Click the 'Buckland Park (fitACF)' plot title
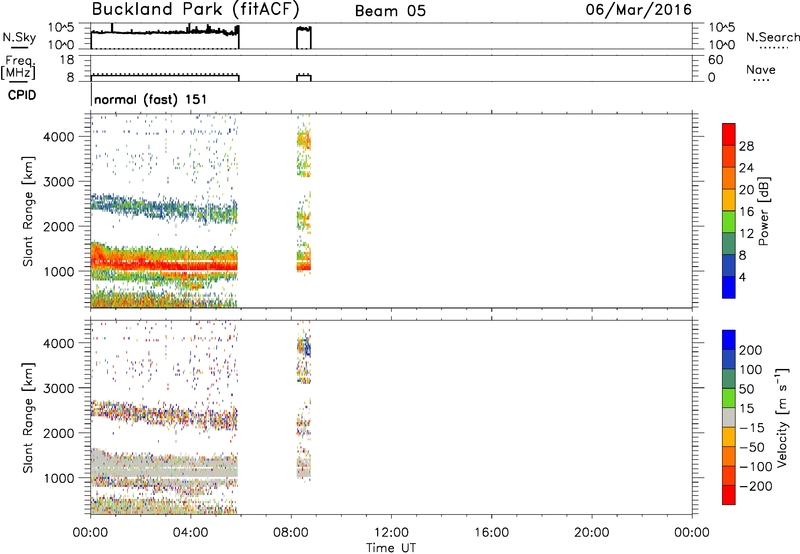 (x=195, y=10)
